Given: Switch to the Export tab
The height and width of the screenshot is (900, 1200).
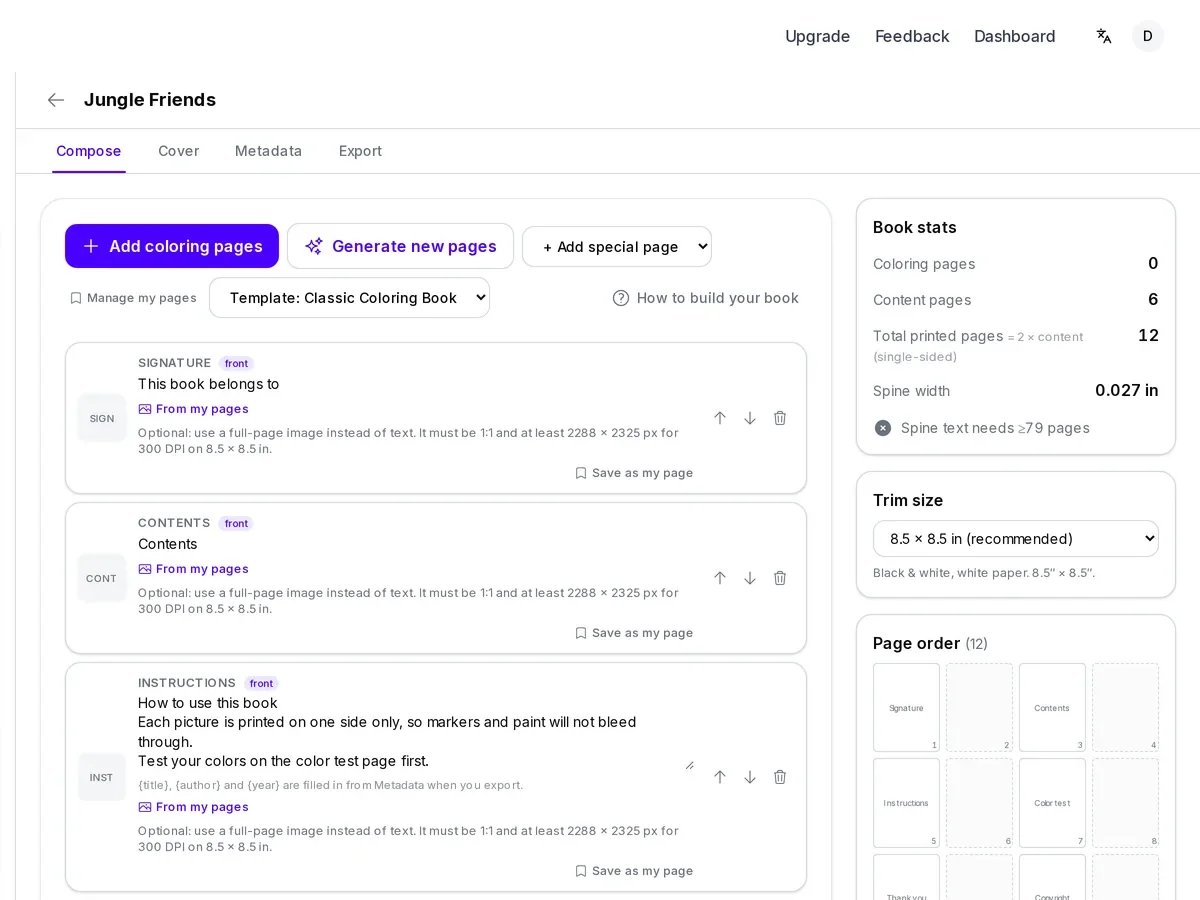Looking at the screenshot, I should click(360, 151).
